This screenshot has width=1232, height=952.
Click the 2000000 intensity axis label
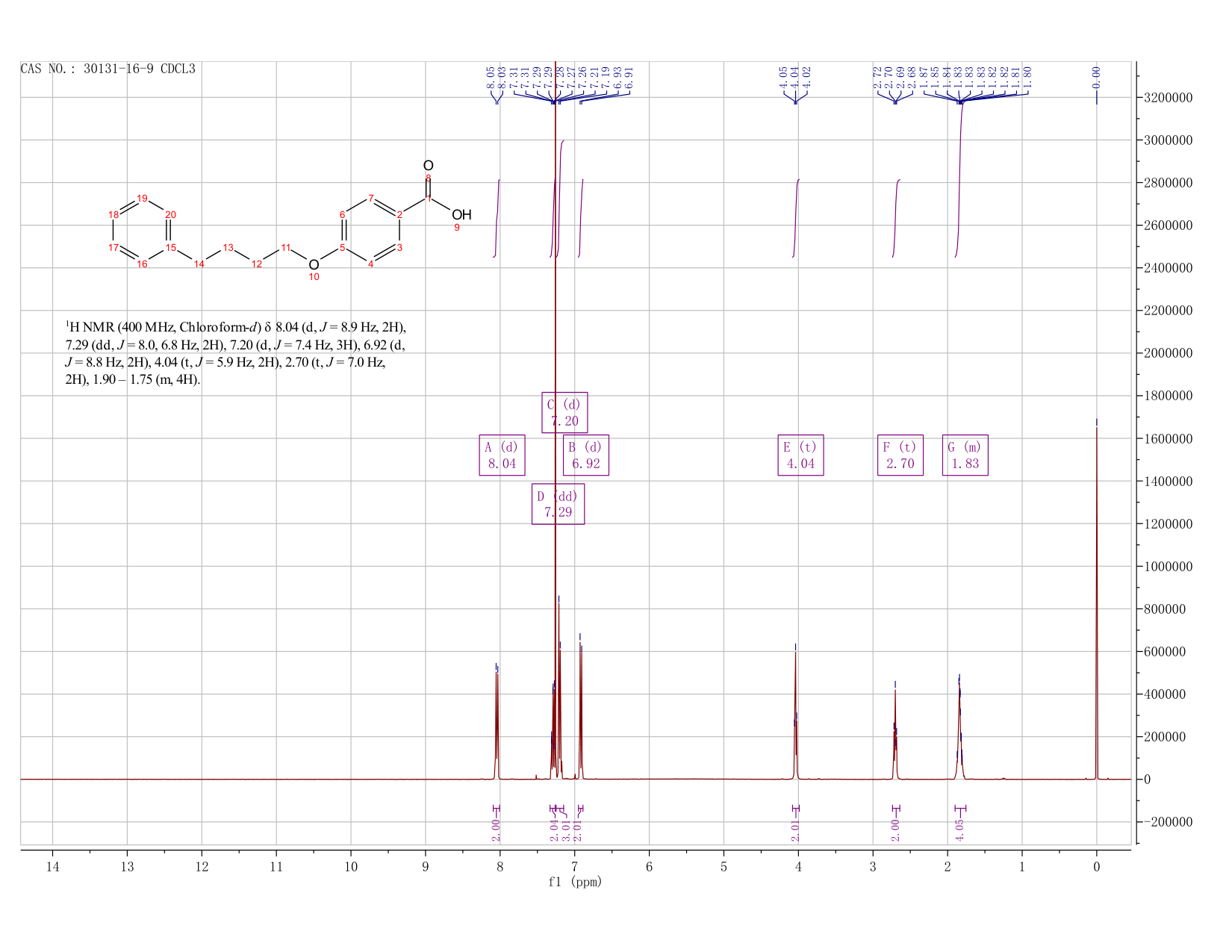click(1167, 353)
